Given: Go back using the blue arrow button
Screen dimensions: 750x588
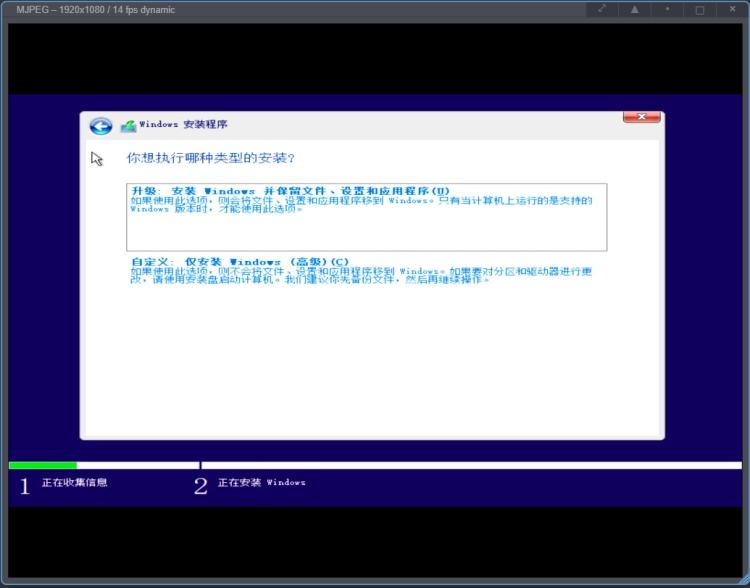Looking at the screenshot, I should tap(101, 126).
